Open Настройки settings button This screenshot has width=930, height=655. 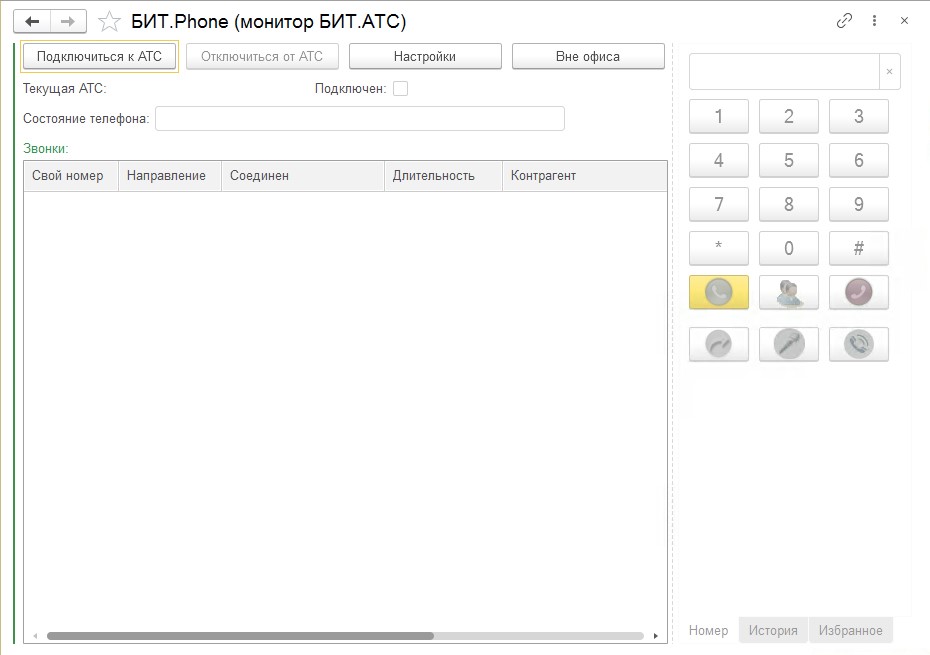tap(425, 57)
